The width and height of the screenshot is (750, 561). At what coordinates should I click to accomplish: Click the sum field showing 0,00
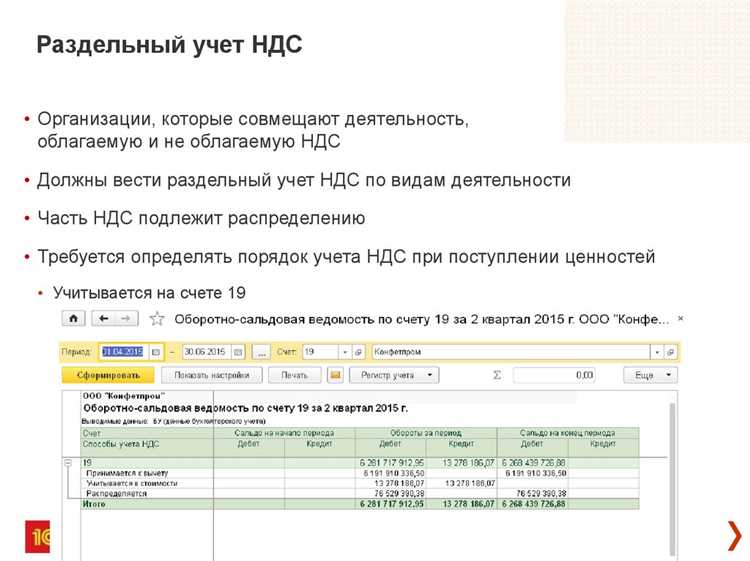pos(554,375)
